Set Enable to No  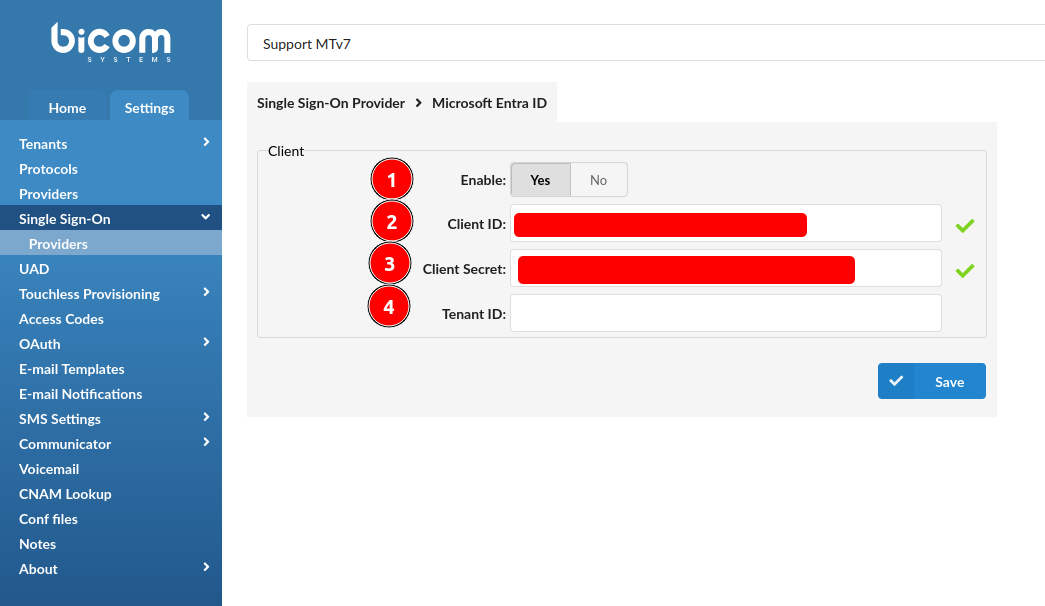(598, 180)
